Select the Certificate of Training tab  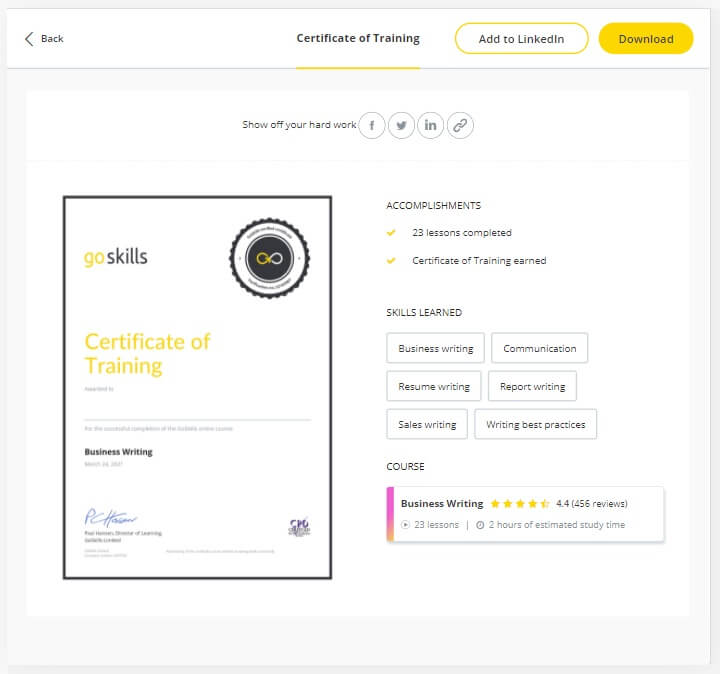pyautogui.click(x=358, y=39)
